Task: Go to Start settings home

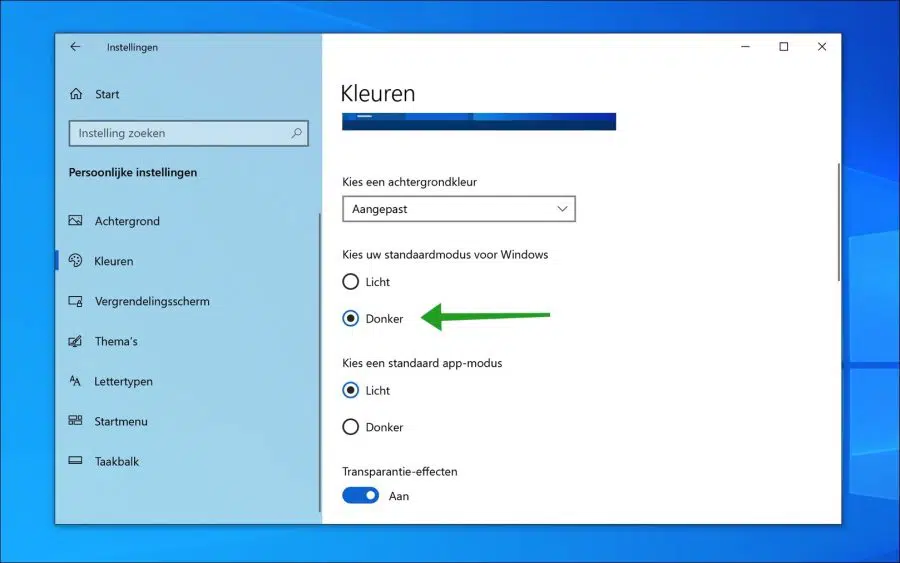Action: pos(107,94)
